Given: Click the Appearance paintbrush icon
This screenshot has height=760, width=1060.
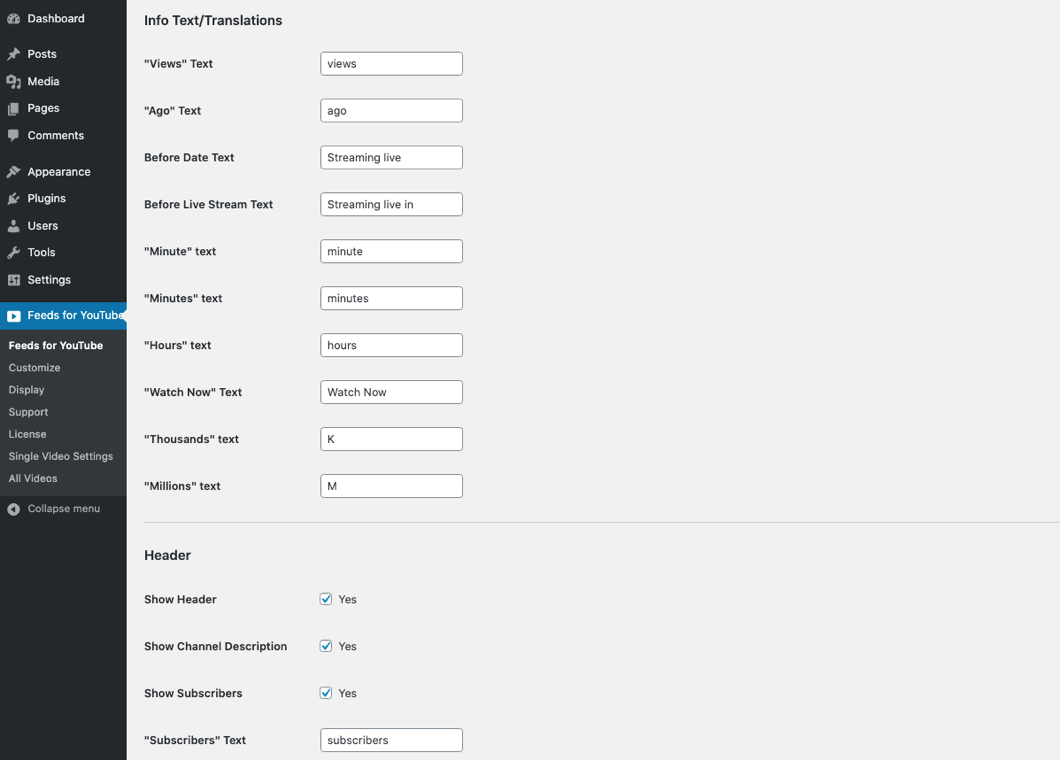Looking at the screenshot, I should tap(14, 172).
